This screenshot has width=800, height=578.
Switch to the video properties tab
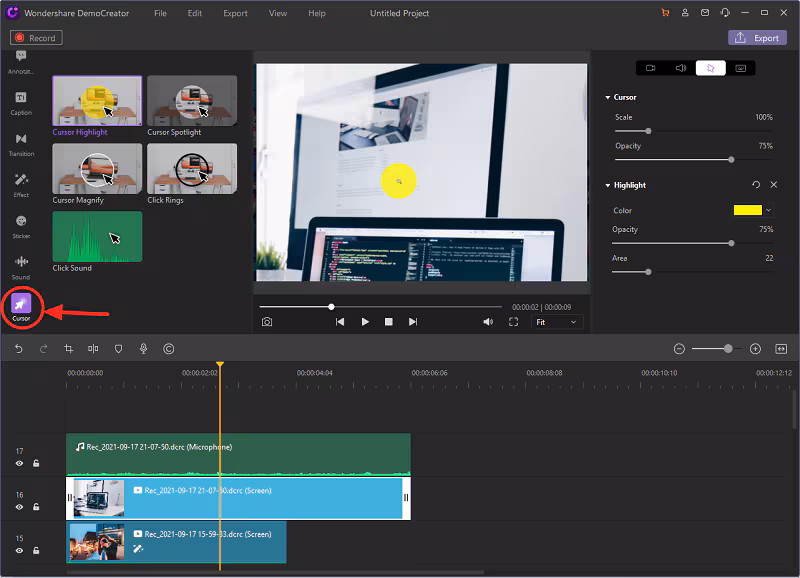pos(651,68)
